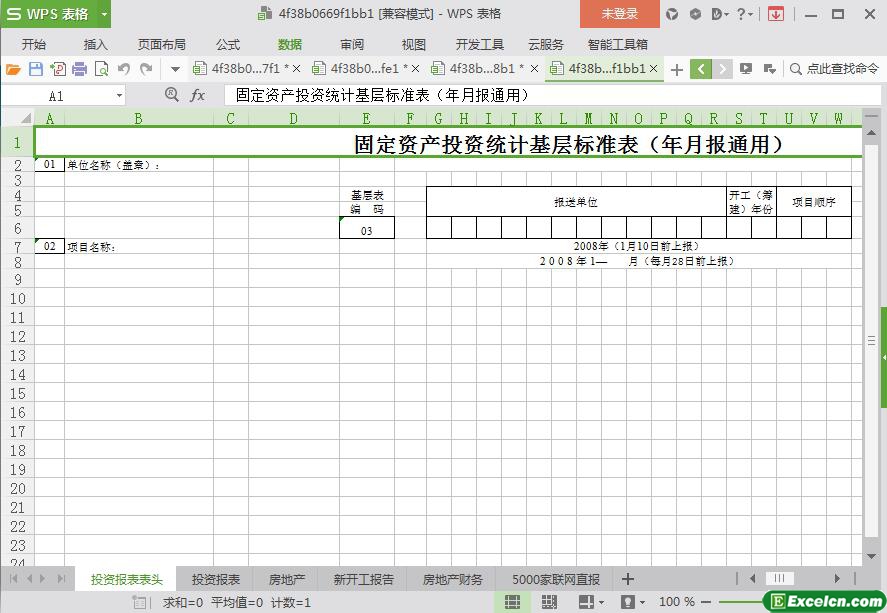
Task: Switch to the 房地产财务 sheet tab
Action: 452,579
